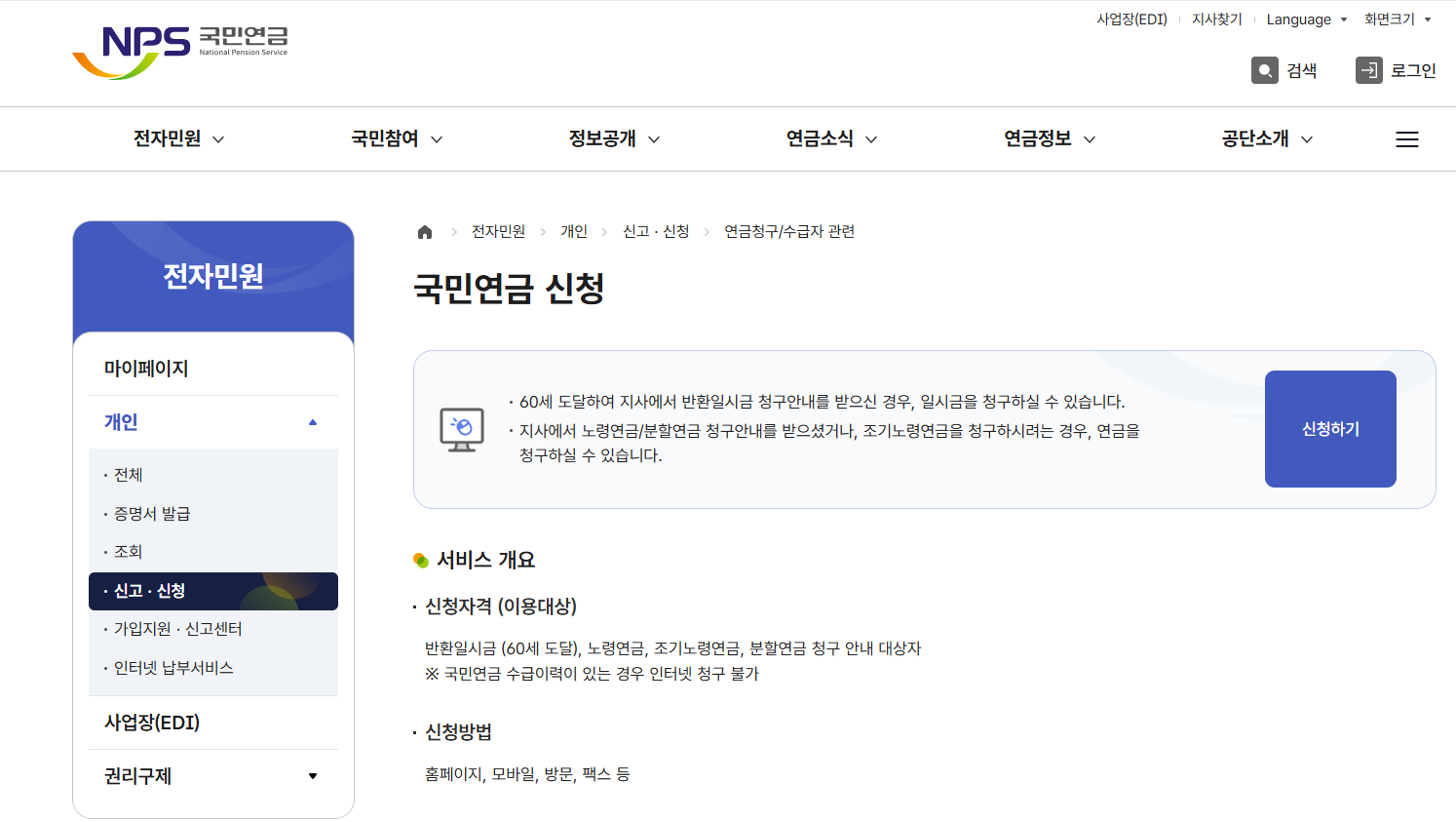Click the home icon in the breadcrumb
This screenshot has width=1456, height=822.
(x=424, y=231)
